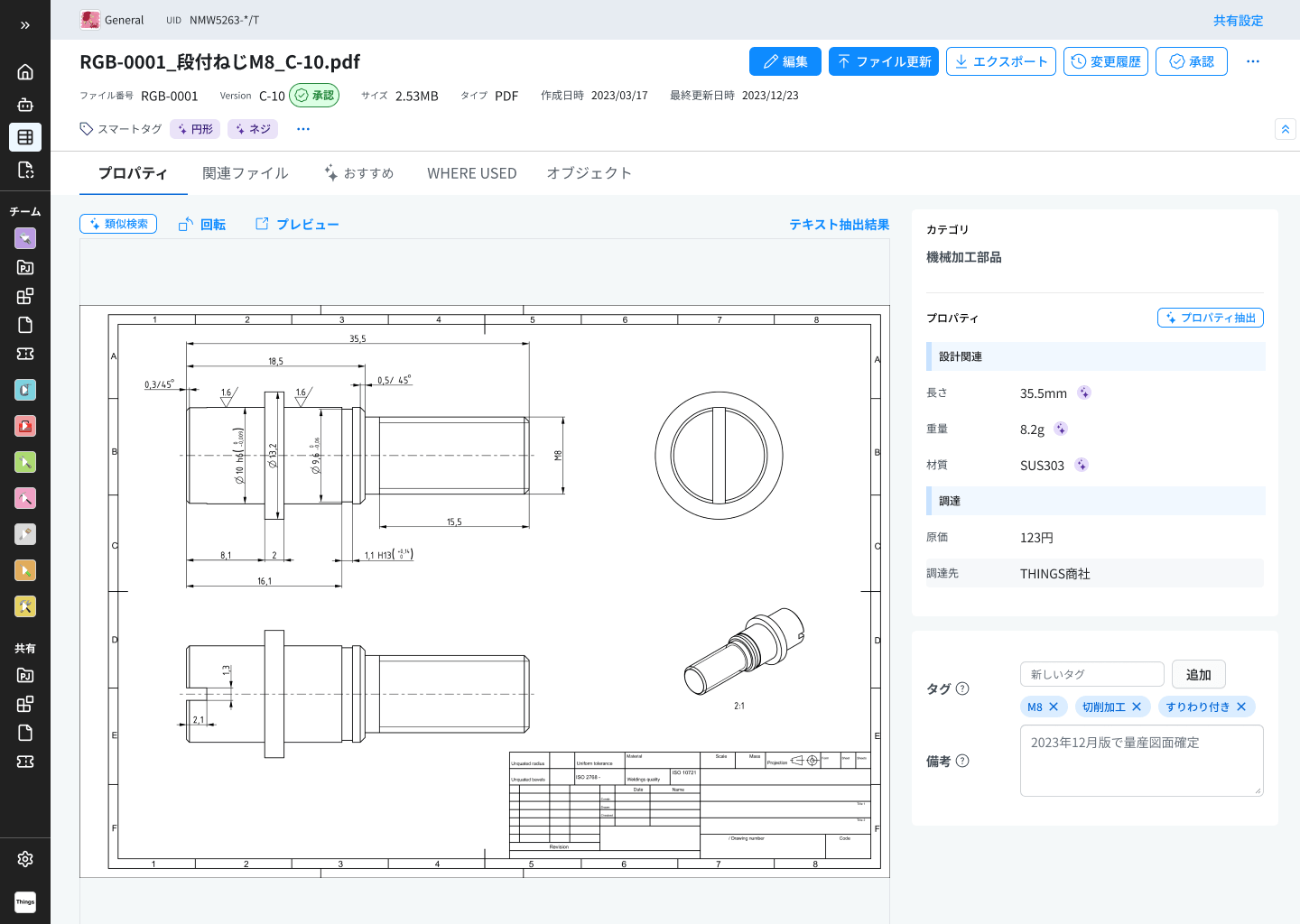Open the document icon under チーム
This screenshot has width=1300, height=924.
25,325
